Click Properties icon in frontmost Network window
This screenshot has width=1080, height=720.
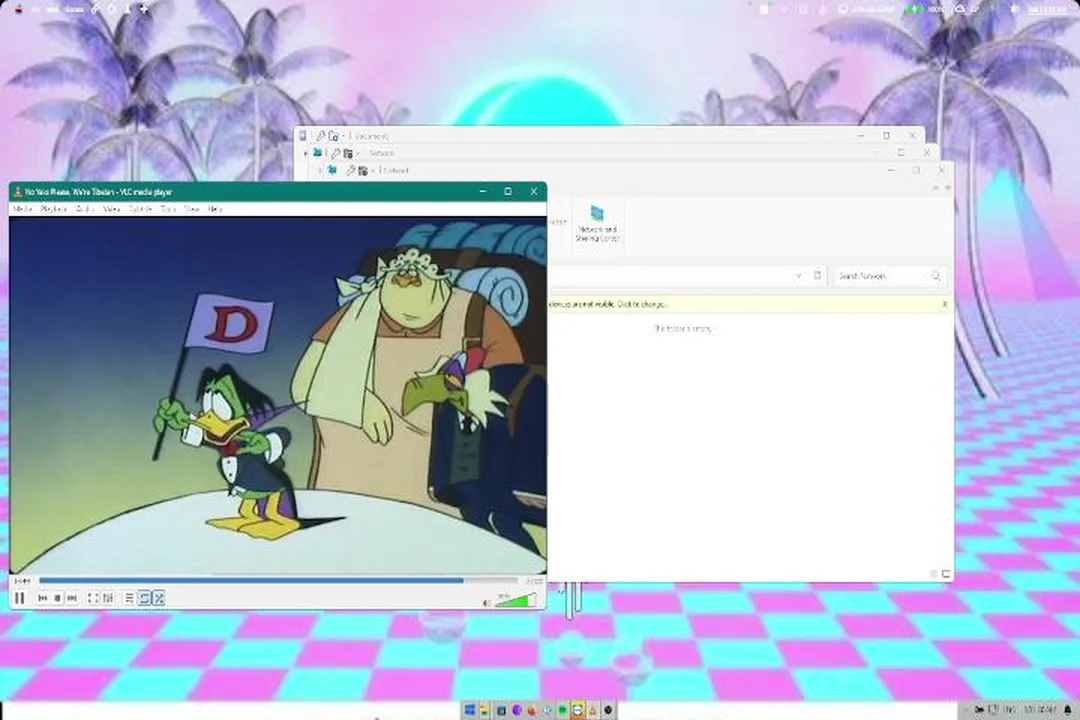(351, 170)
